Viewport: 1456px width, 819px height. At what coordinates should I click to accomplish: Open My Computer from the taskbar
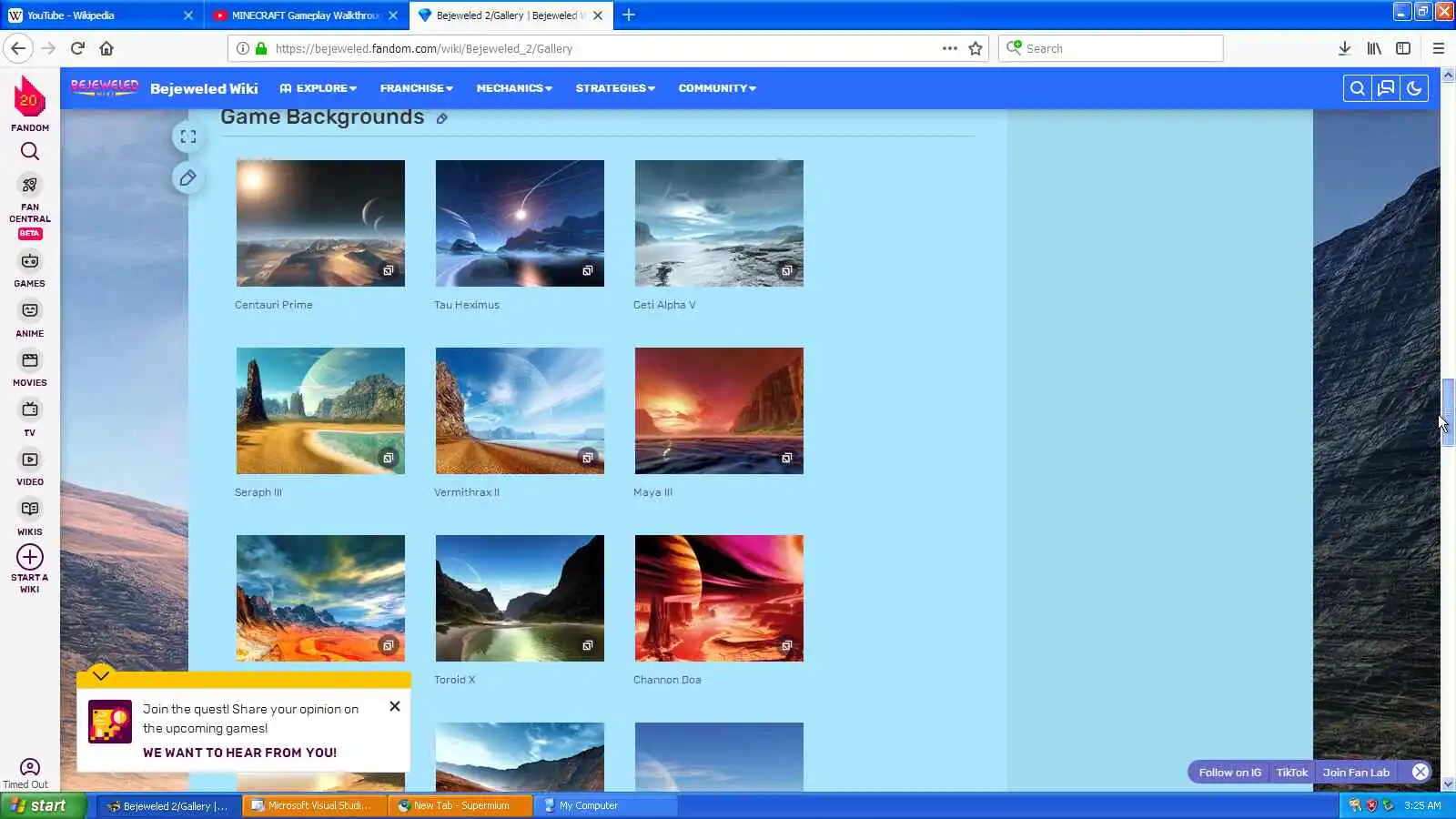click(x=606, y=805)
